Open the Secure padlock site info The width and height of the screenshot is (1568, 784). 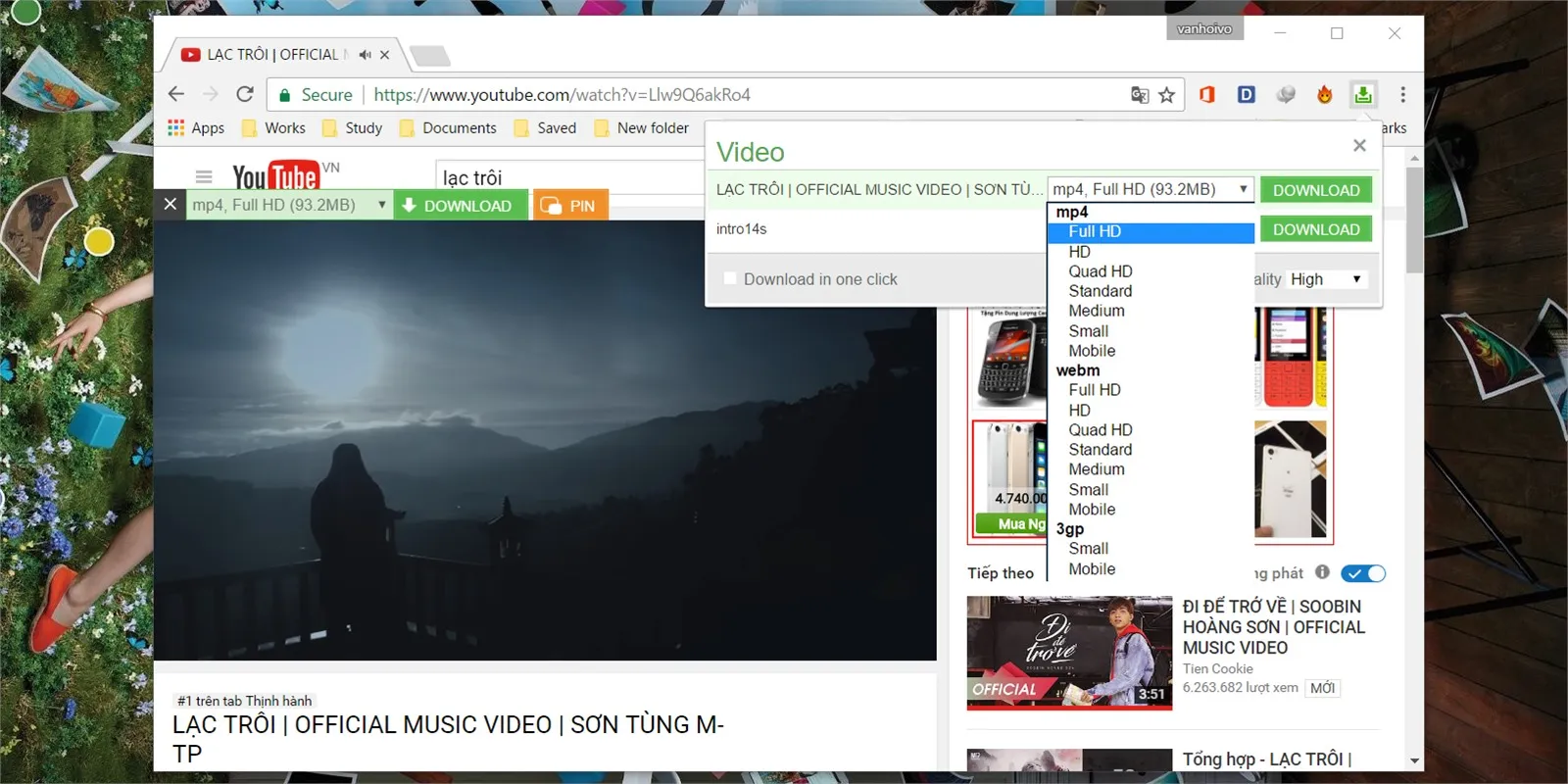316,94
